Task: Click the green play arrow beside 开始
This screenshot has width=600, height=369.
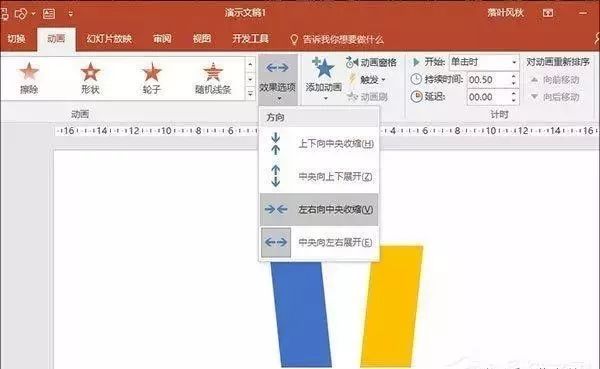Action: (x=416, y=62)
